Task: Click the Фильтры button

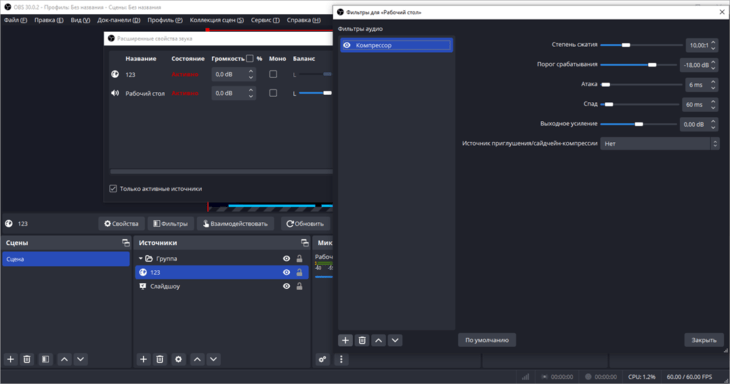Action: point(171,224)
